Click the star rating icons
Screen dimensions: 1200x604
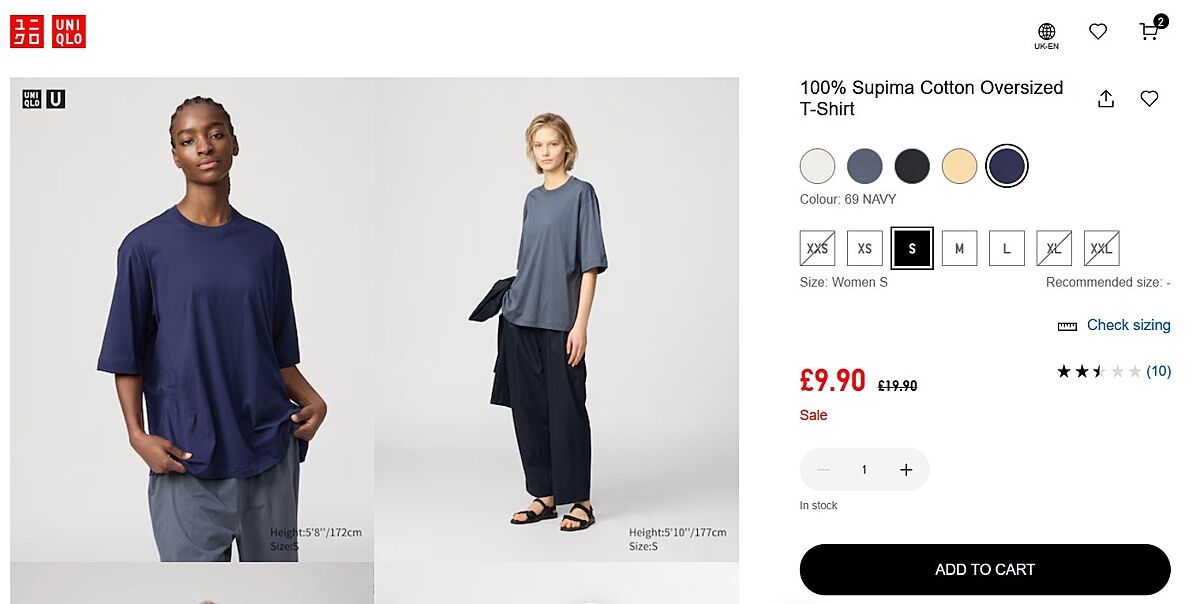pyautogui.click(x=1098, y=372)
